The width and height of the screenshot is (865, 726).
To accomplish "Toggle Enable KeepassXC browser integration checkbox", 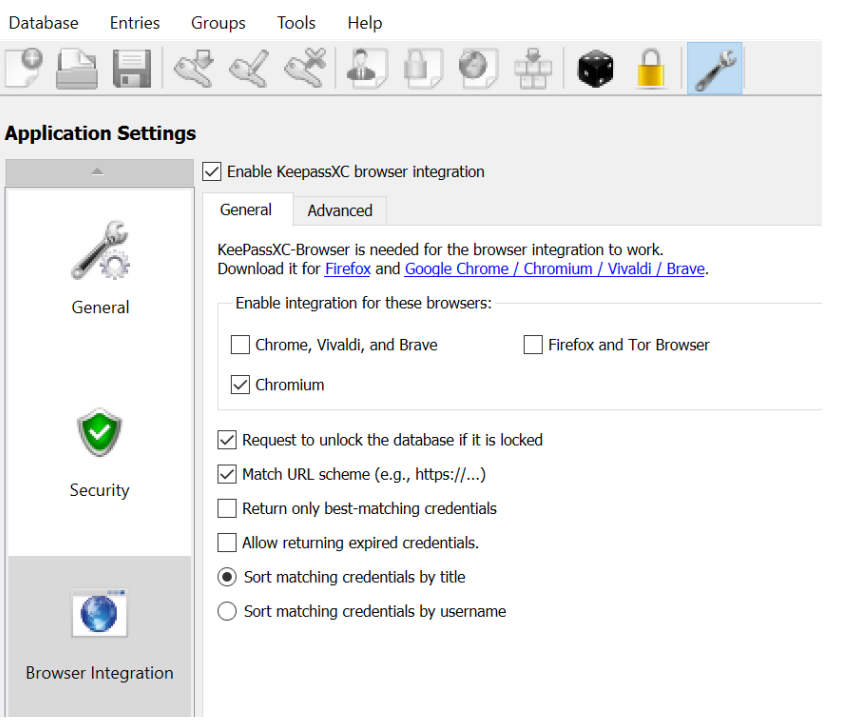I will pyautogui.click(x=211, y=172).
